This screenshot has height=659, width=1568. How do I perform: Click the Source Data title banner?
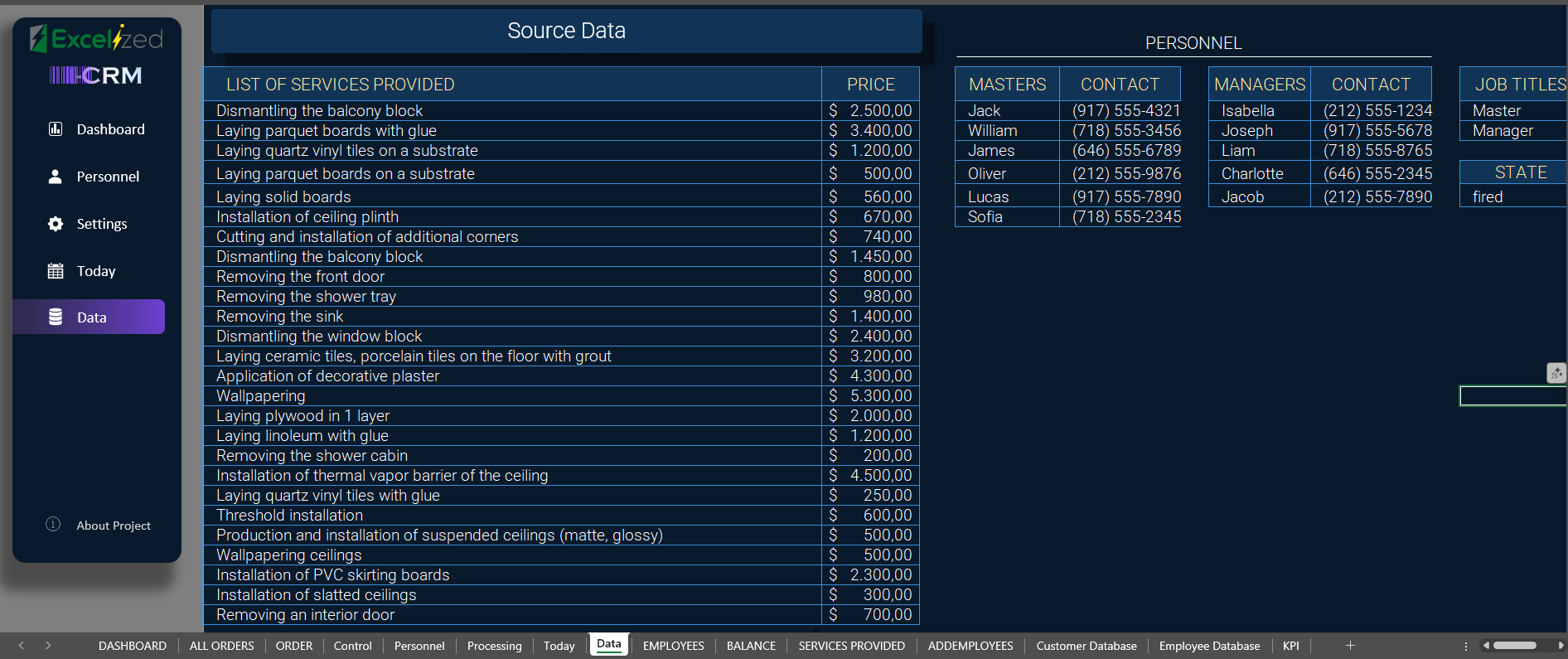click(x=567, y=31)
